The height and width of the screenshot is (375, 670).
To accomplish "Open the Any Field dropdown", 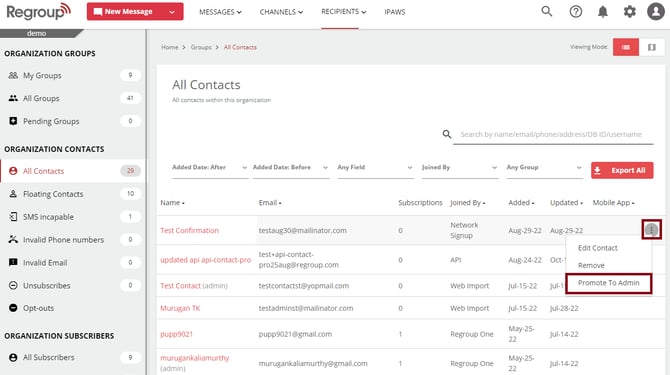I will (x=375, y=167).
